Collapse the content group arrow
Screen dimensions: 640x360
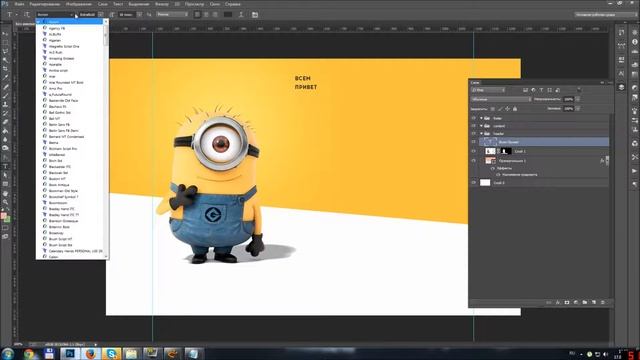[481, 126]
